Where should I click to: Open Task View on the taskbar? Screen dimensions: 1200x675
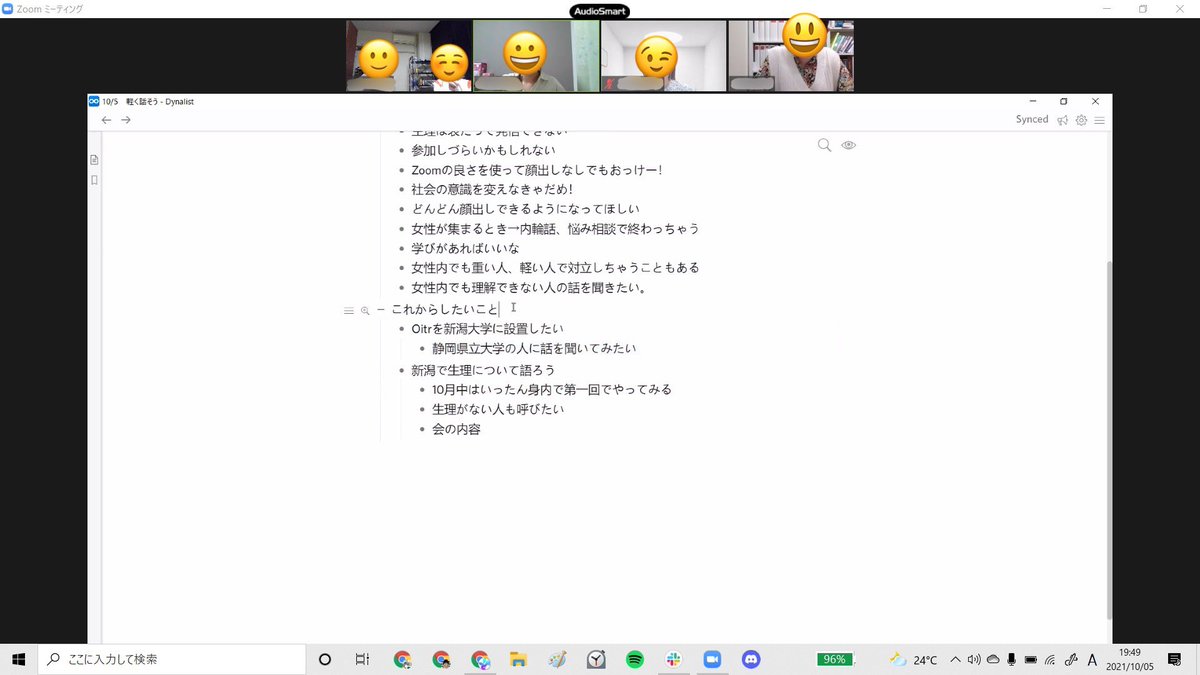coord(362,659)
